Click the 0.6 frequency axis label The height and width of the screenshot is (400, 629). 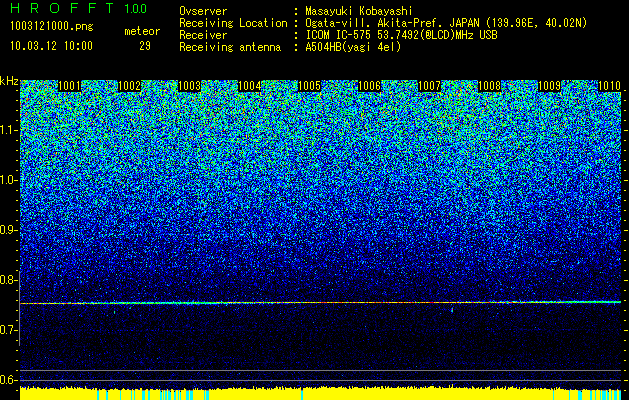coord(8,380)
